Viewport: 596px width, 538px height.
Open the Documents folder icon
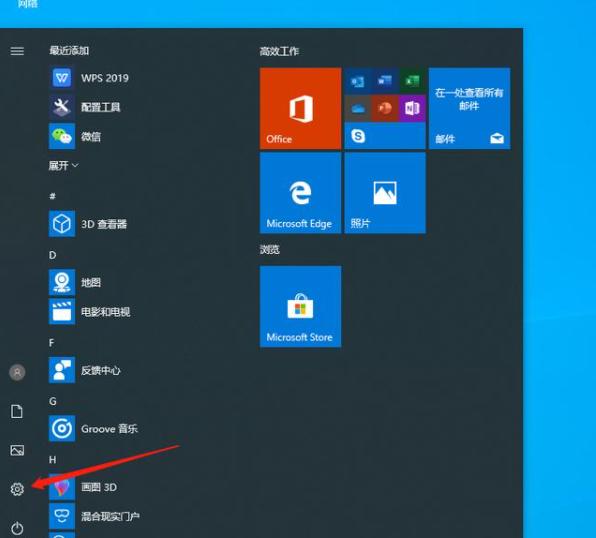17,412
